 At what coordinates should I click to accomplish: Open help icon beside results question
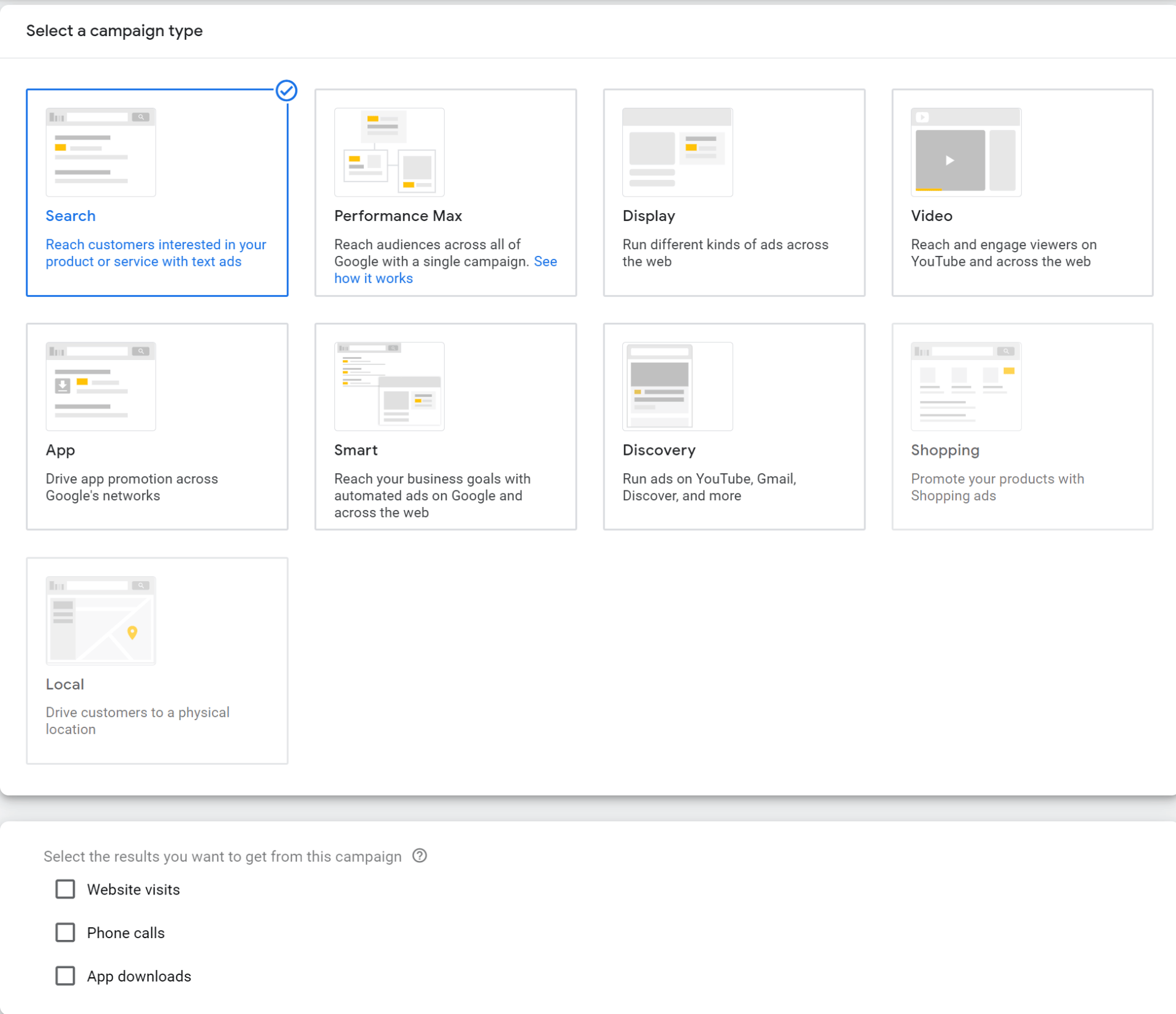420,855
